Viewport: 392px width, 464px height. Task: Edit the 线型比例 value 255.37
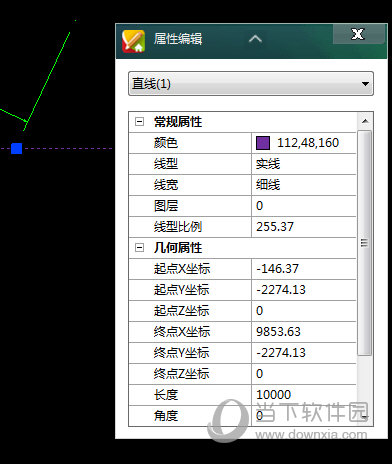[304, 227]
